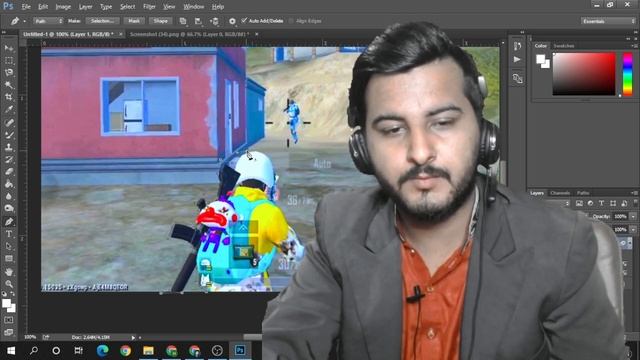Open the Path mode dropdown

click(x=48, y=21)
